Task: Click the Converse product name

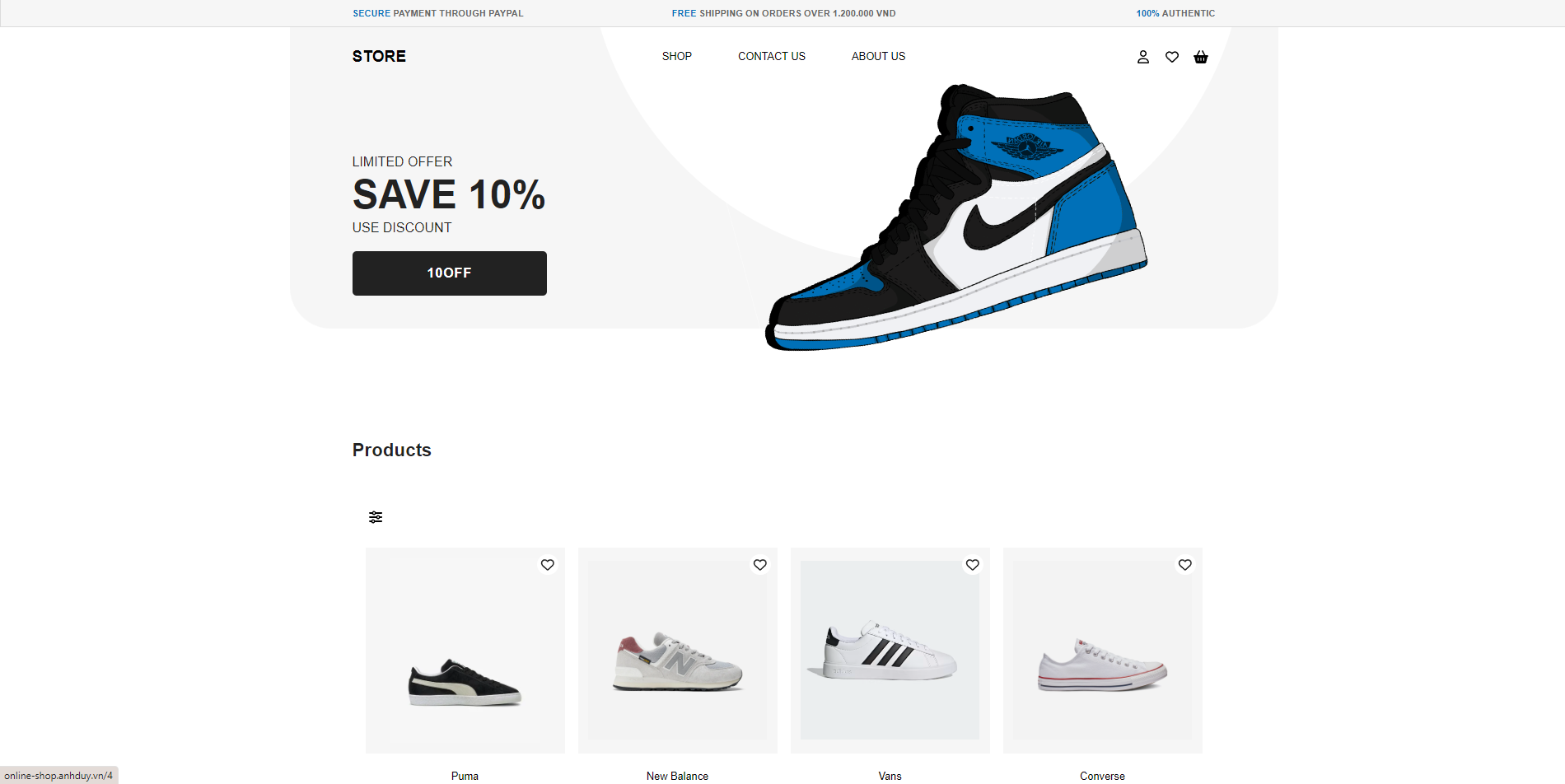Action: coord(1102,776)
